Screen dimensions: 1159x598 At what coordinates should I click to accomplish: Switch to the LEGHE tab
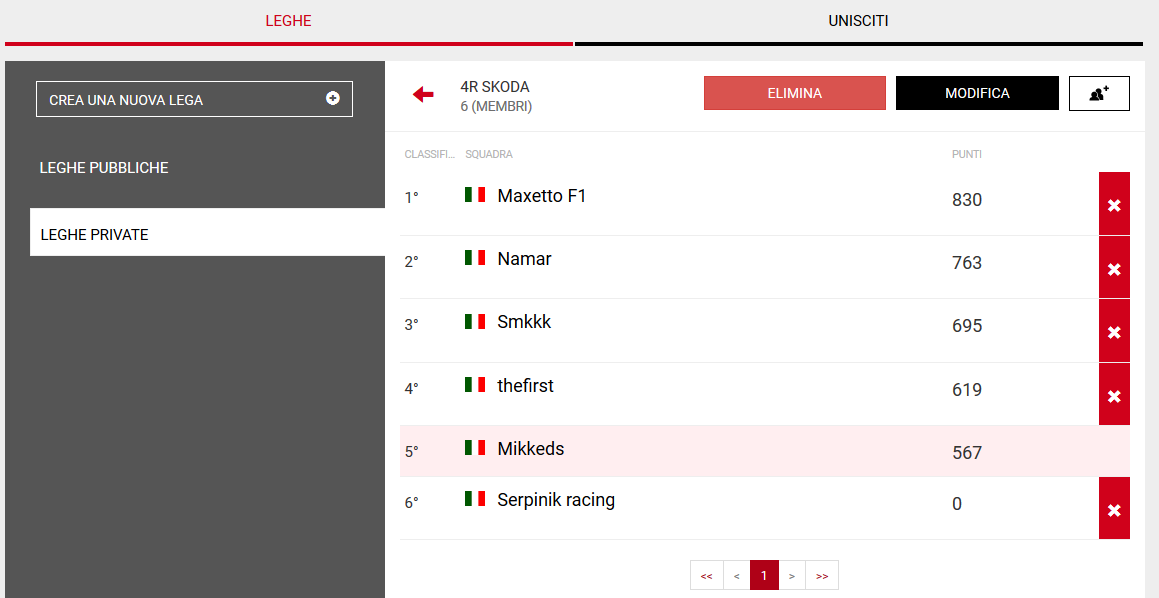(288, 21)
